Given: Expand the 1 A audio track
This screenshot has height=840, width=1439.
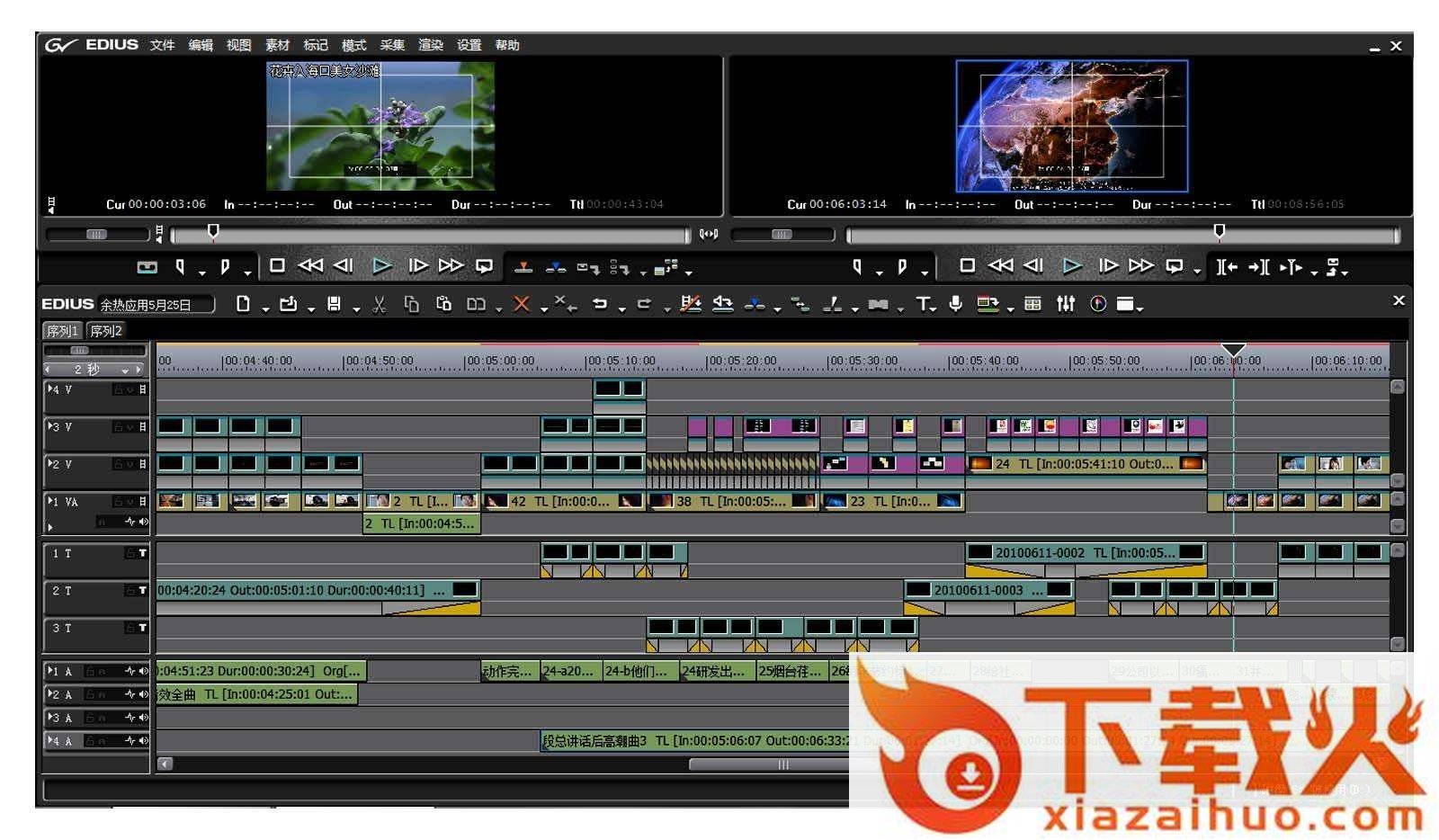Looking at the screenshot, I should [49, 671].
